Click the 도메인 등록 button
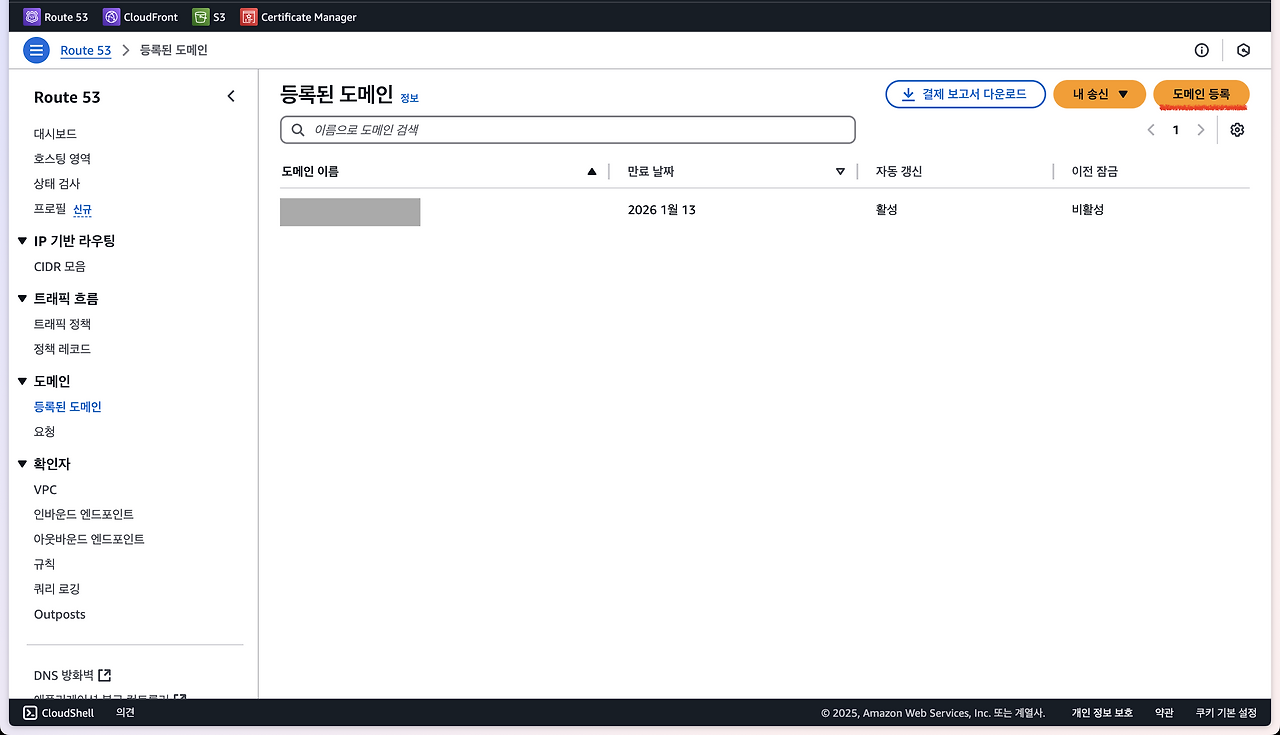The width and height of the screenshot is (1280, 735). 1201,94
